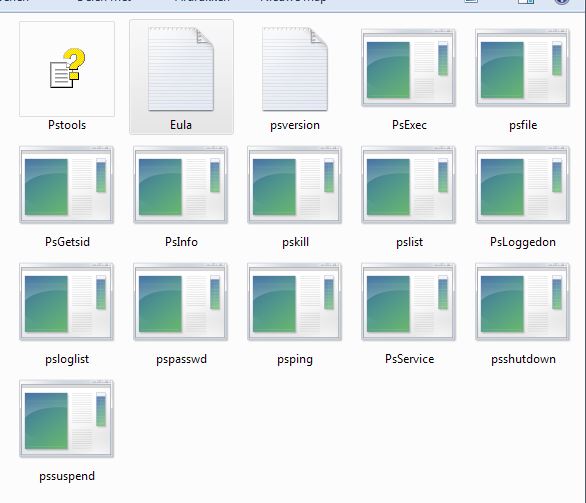Click the 'psping' file name label

point(295,359)
